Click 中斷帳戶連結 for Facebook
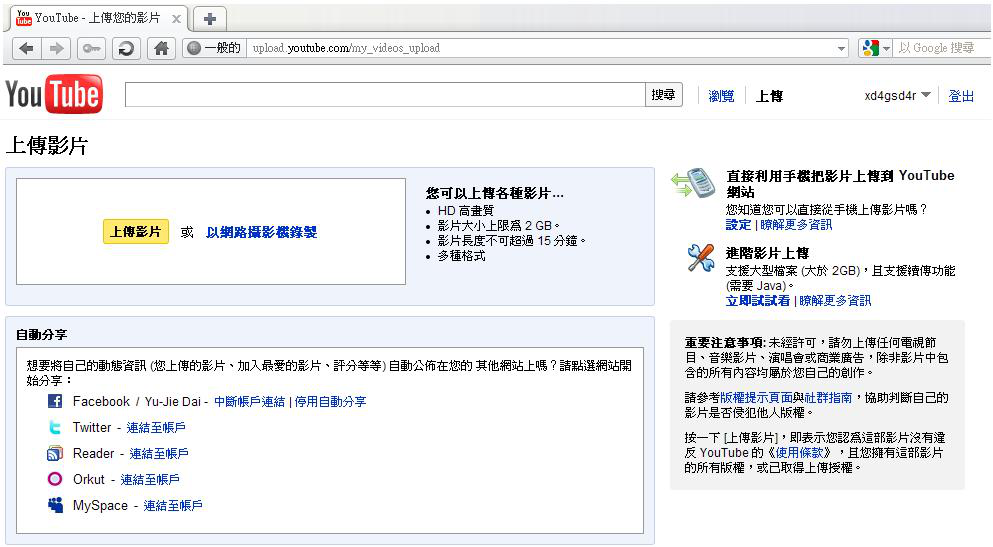The width and height of the screenshot is (993, 547). (250, 401)
